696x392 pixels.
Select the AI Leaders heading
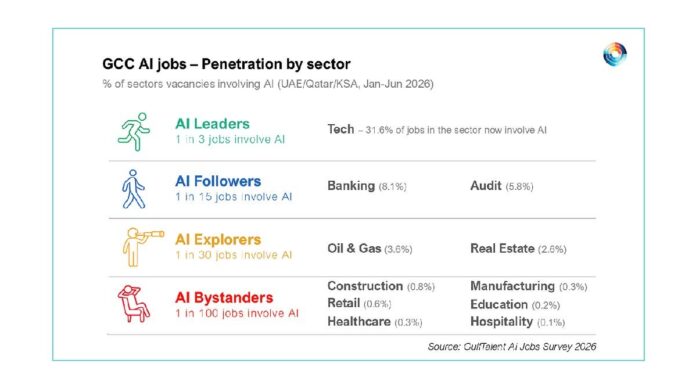pos(212,124)
